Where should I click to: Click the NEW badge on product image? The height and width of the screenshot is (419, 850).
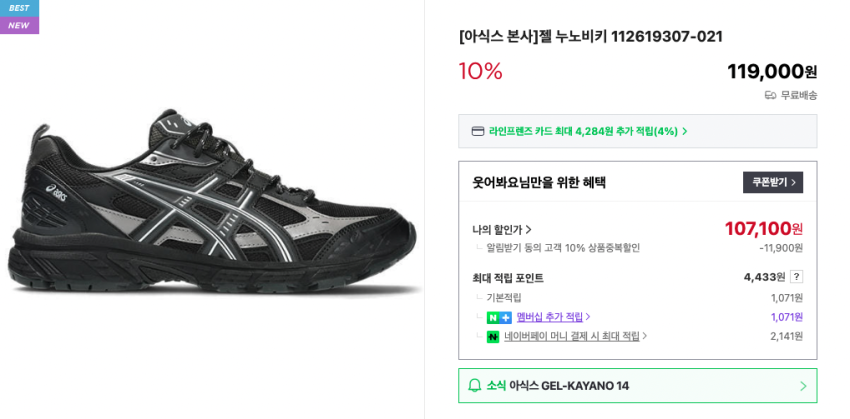(x=19, y=25)
